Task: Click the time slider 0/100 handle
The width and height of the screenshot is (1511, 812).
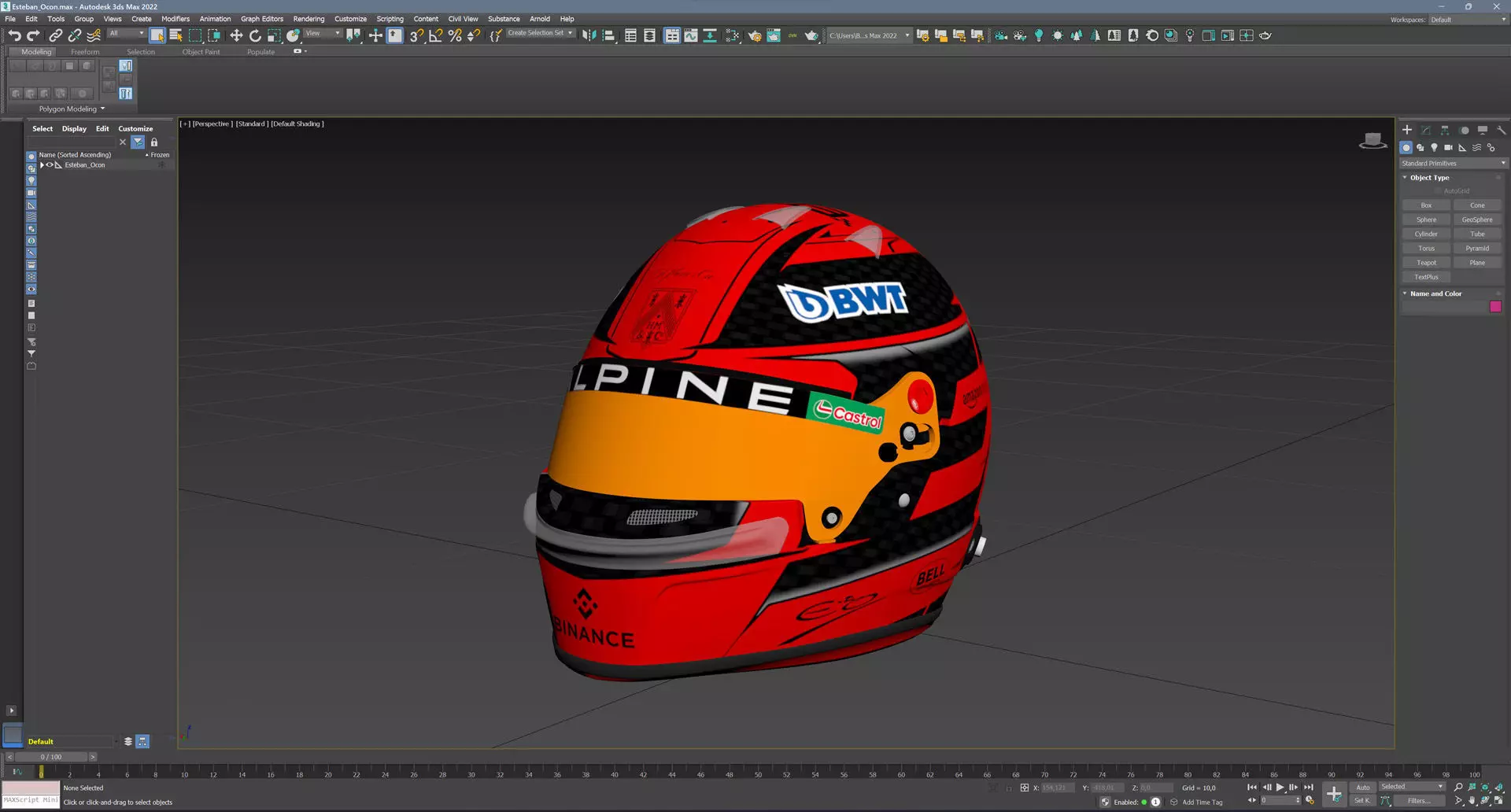Action: click(51, 757)
